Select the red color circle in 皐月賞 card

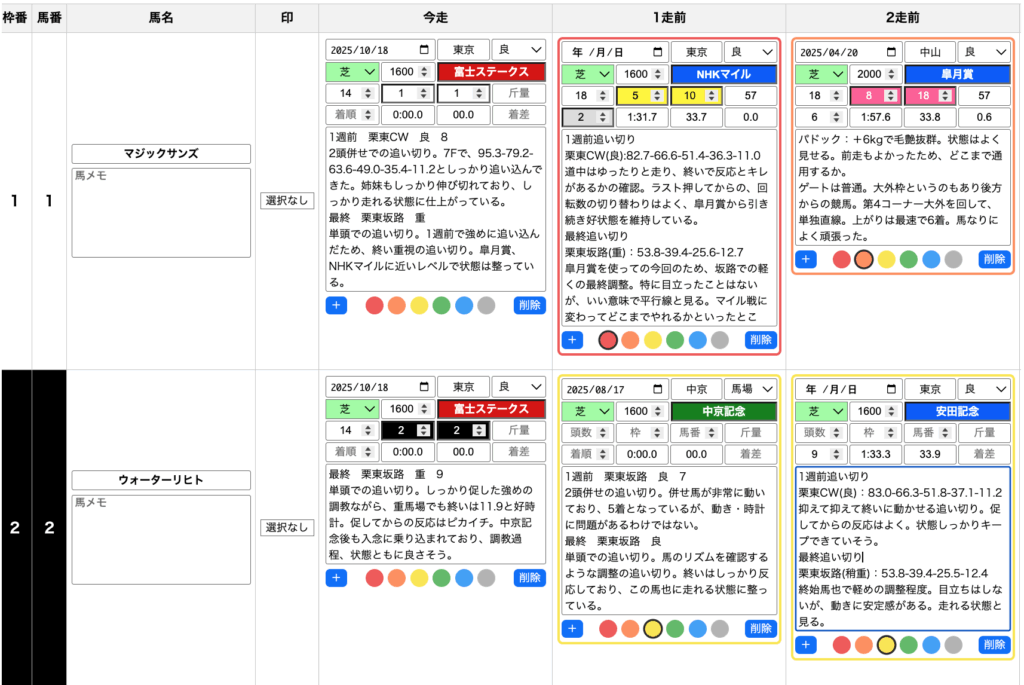tap(842, 259)
